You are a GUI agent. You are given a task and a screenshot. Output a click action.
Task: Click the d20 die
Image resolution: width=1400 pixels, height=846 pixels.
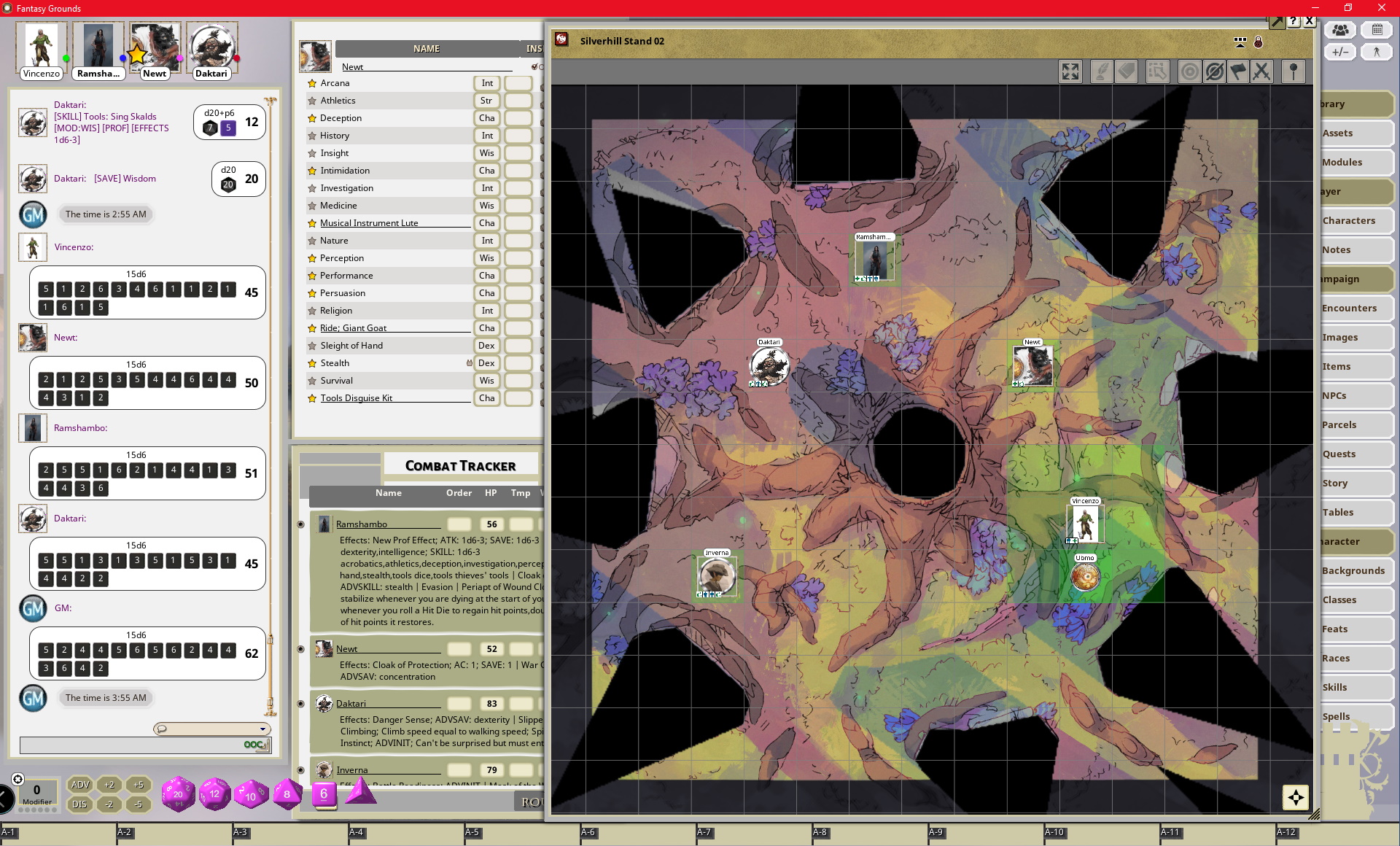(x=178, y=793)
